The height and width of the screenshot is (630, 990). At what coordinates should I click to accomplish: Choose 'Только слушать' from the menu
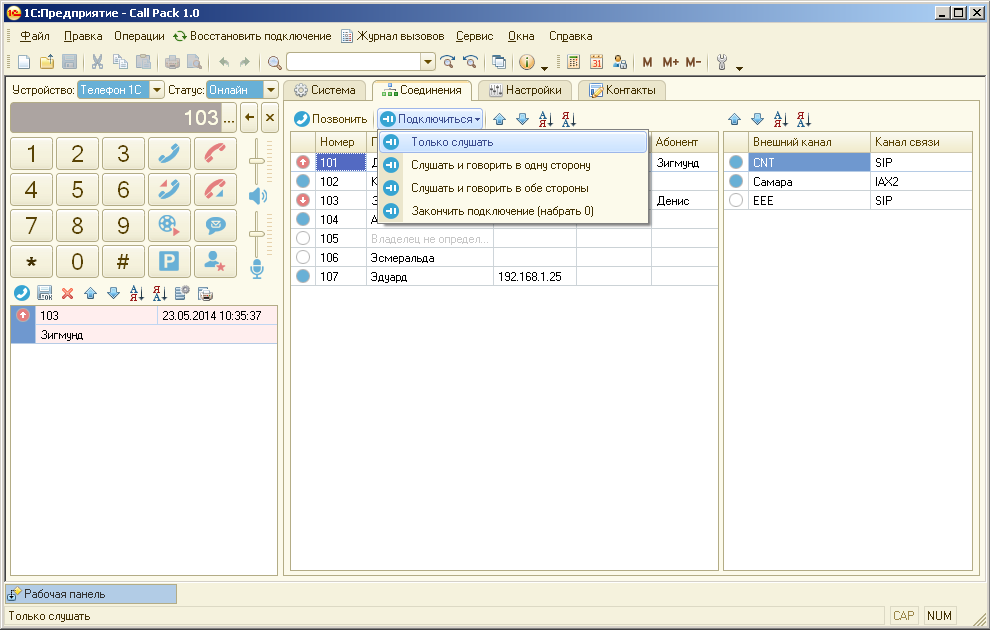[452, 143]
